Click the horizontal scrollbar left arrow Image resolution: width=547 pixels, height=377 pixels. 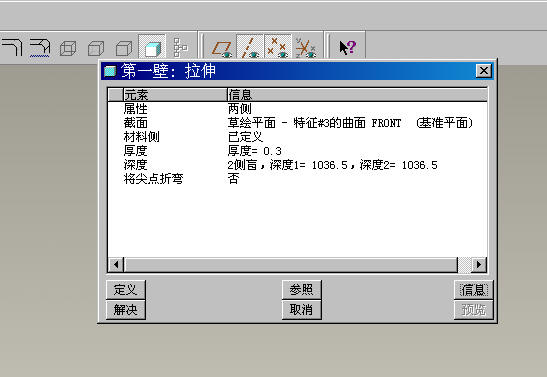[x=116, y=265]
